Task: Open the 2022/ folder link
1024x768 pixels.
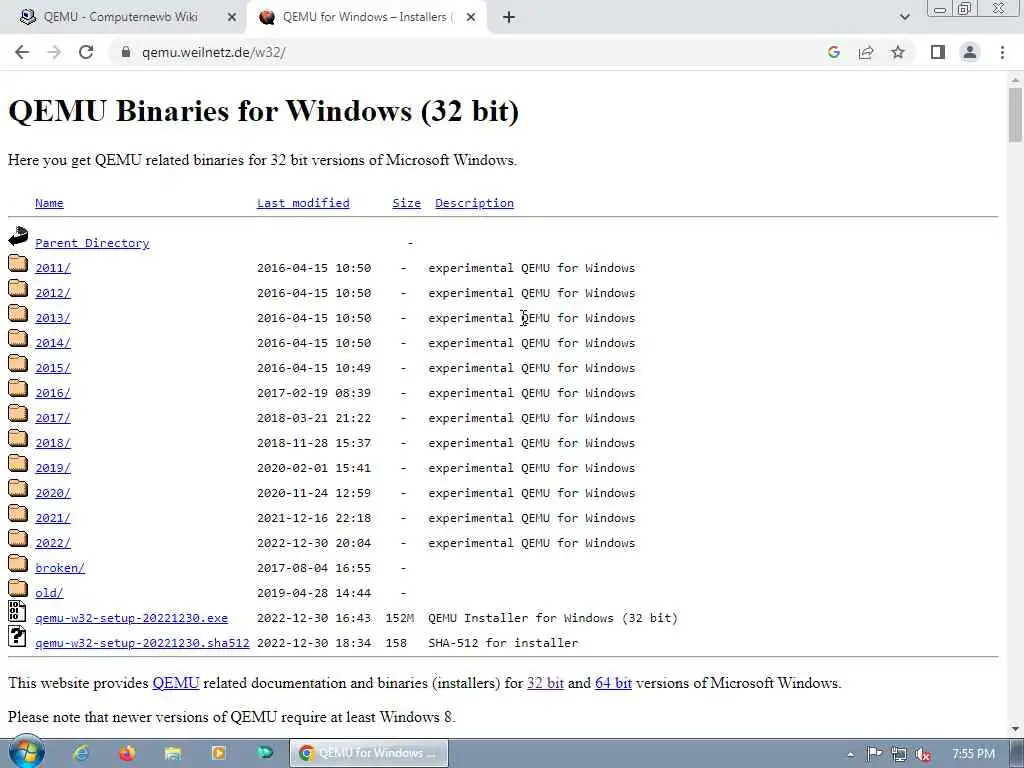Action: tap(52, 543)
